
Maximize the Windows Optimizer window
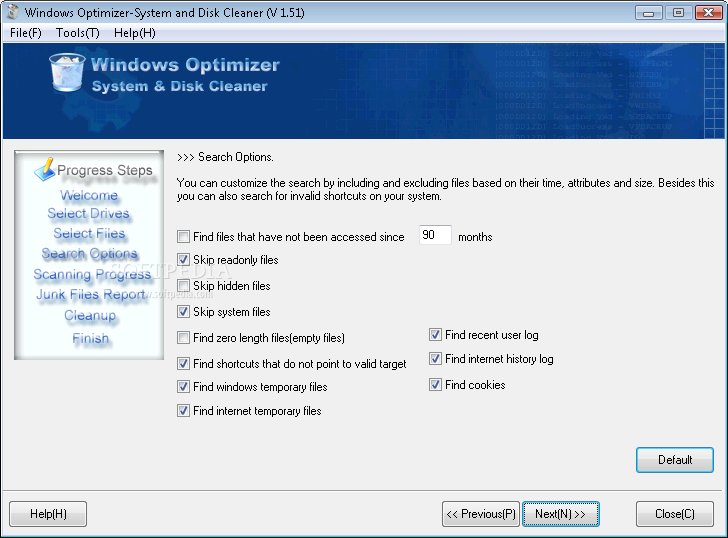coord(678,13)
